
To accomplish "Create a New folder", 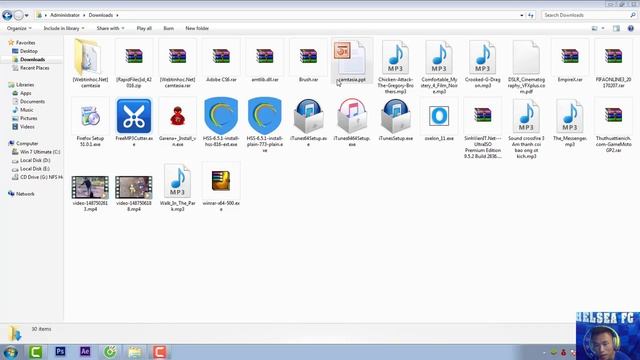I will click(197, 28).
